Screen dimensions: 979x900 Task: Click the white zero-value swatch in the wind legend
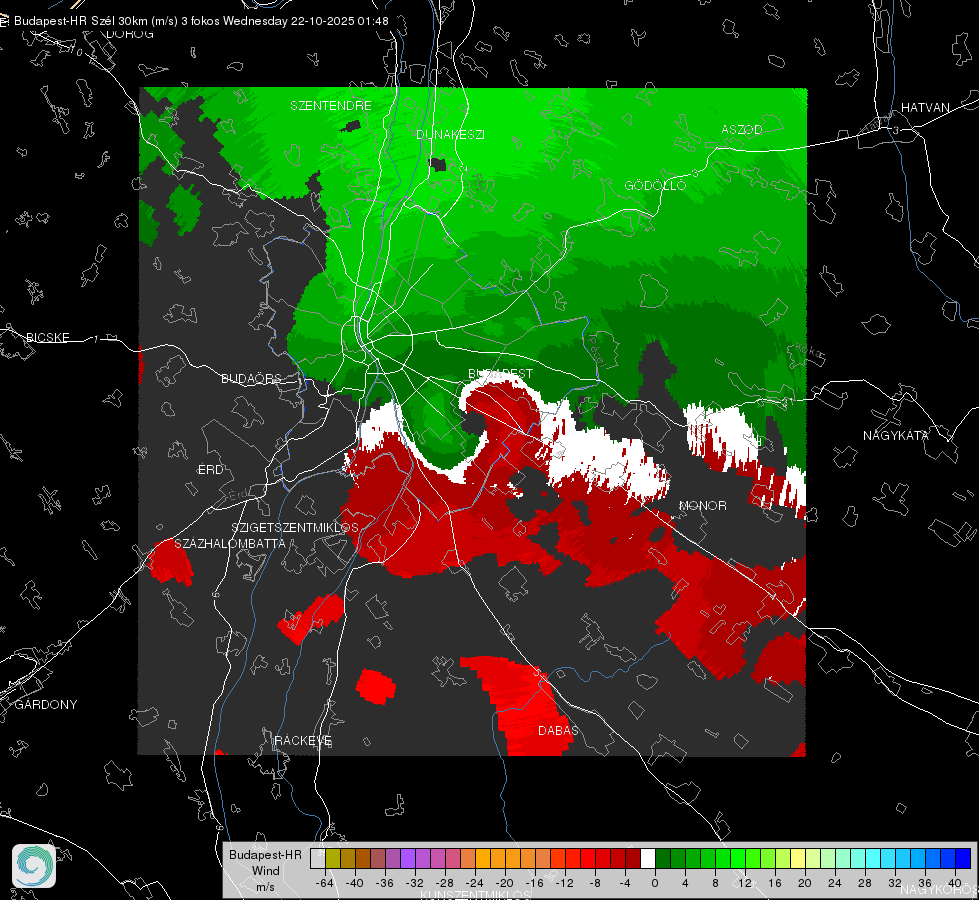click(x=648, y=859)
